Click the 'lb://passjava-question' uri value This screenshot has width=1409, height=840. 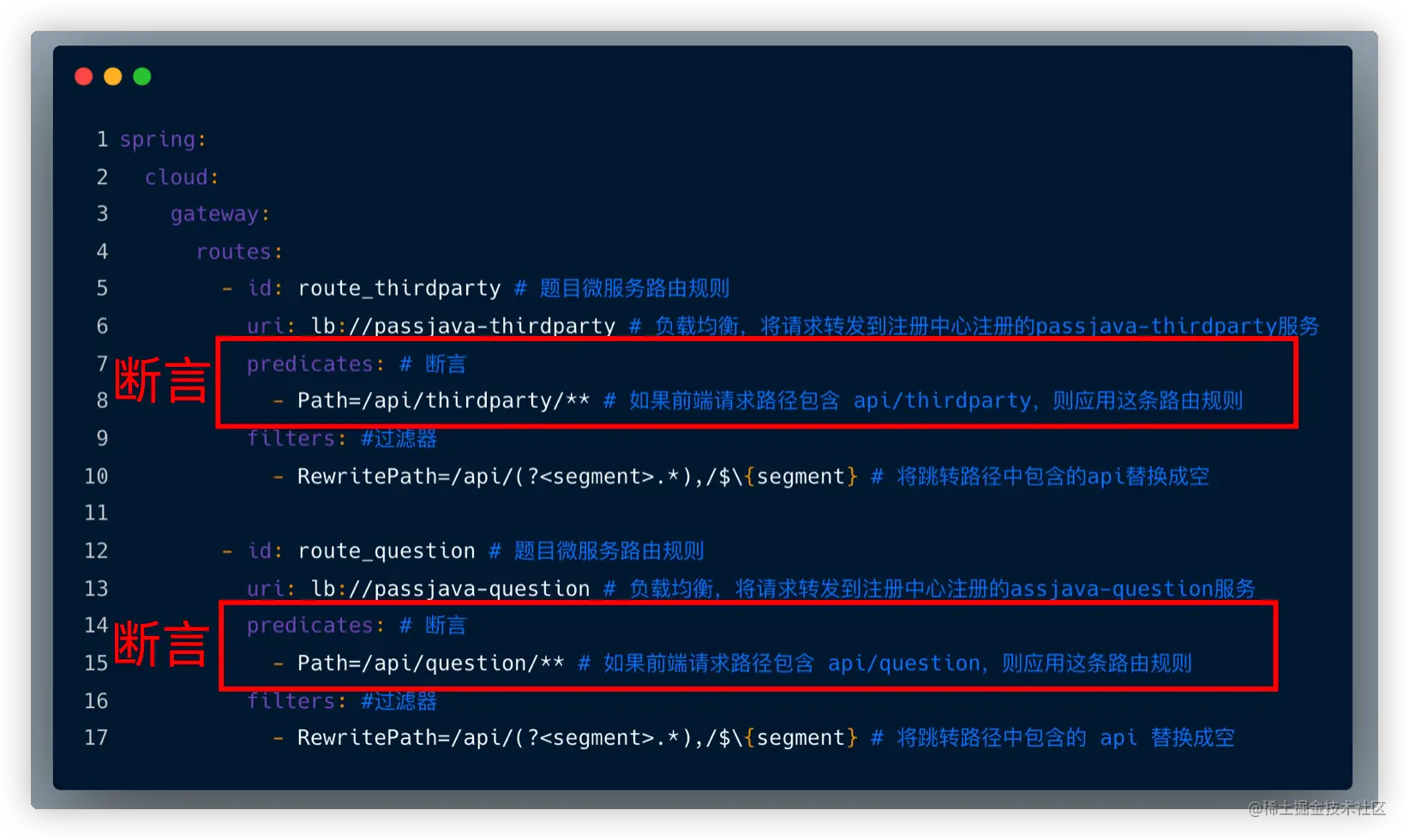click(x=450, y=588)
